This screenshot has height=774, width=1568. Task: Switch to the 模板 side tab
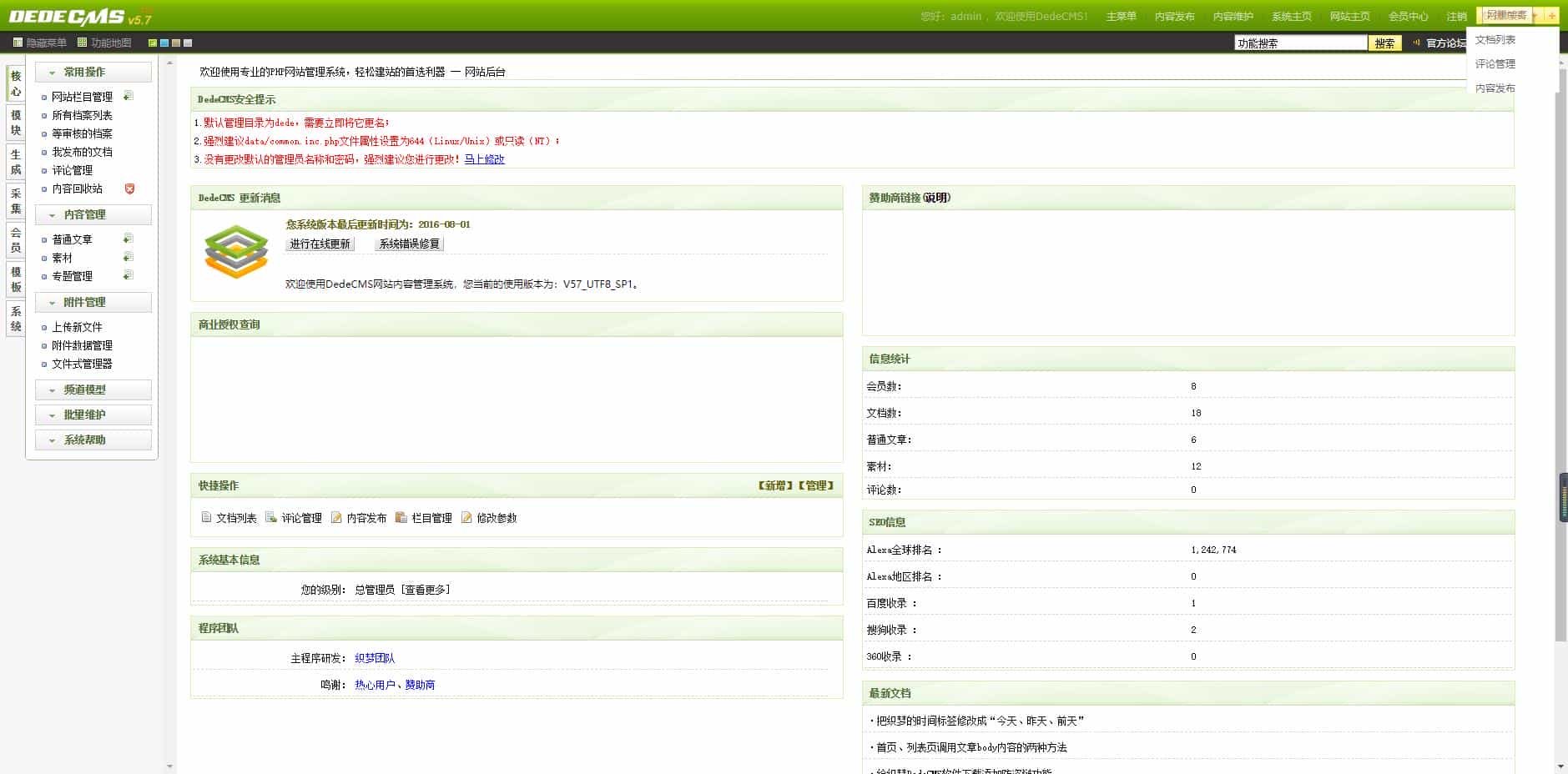click(x=16, y=279)
